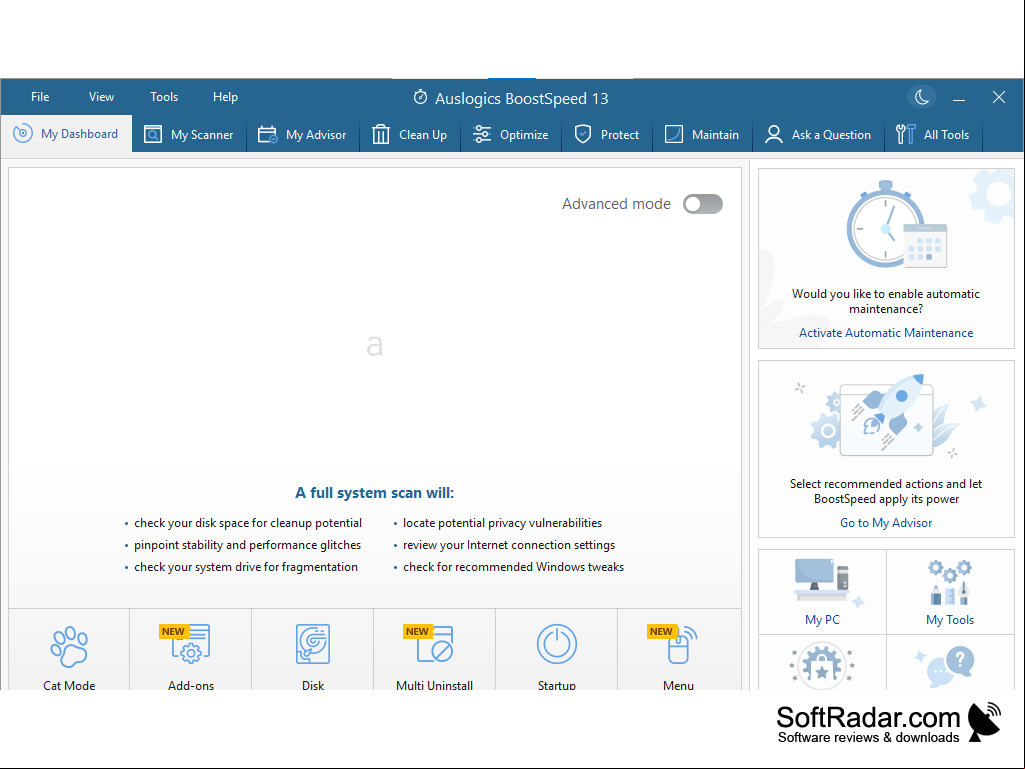
Task: Click the Activate Automatic Maintenance link
Action: pyautogui.click(x=886, y=333)
